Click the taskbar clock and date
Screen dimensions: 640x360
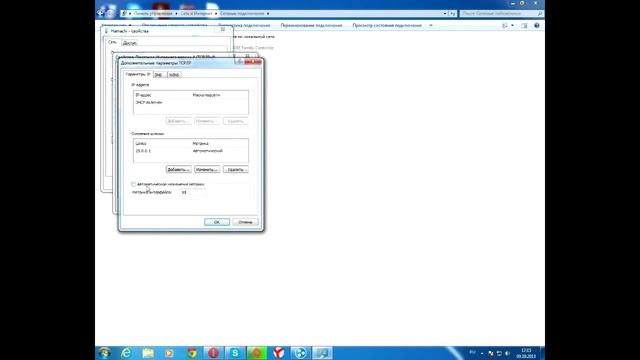tap(526, 353)
